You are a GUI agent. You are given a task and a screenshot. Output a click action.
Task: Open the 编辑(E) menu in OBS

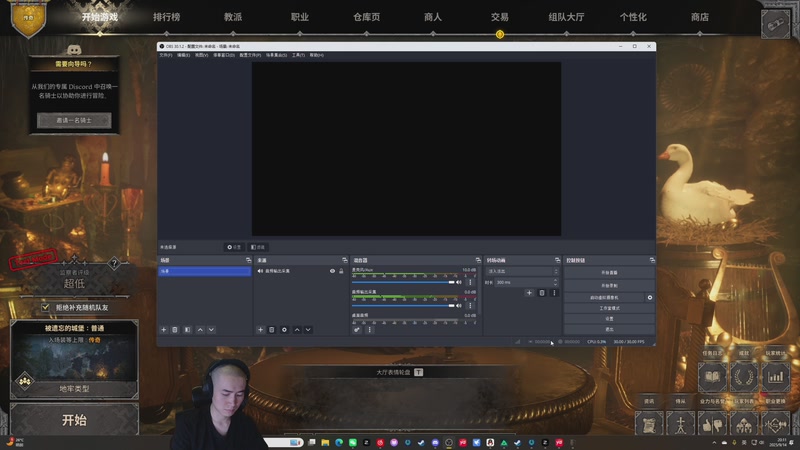184,55
